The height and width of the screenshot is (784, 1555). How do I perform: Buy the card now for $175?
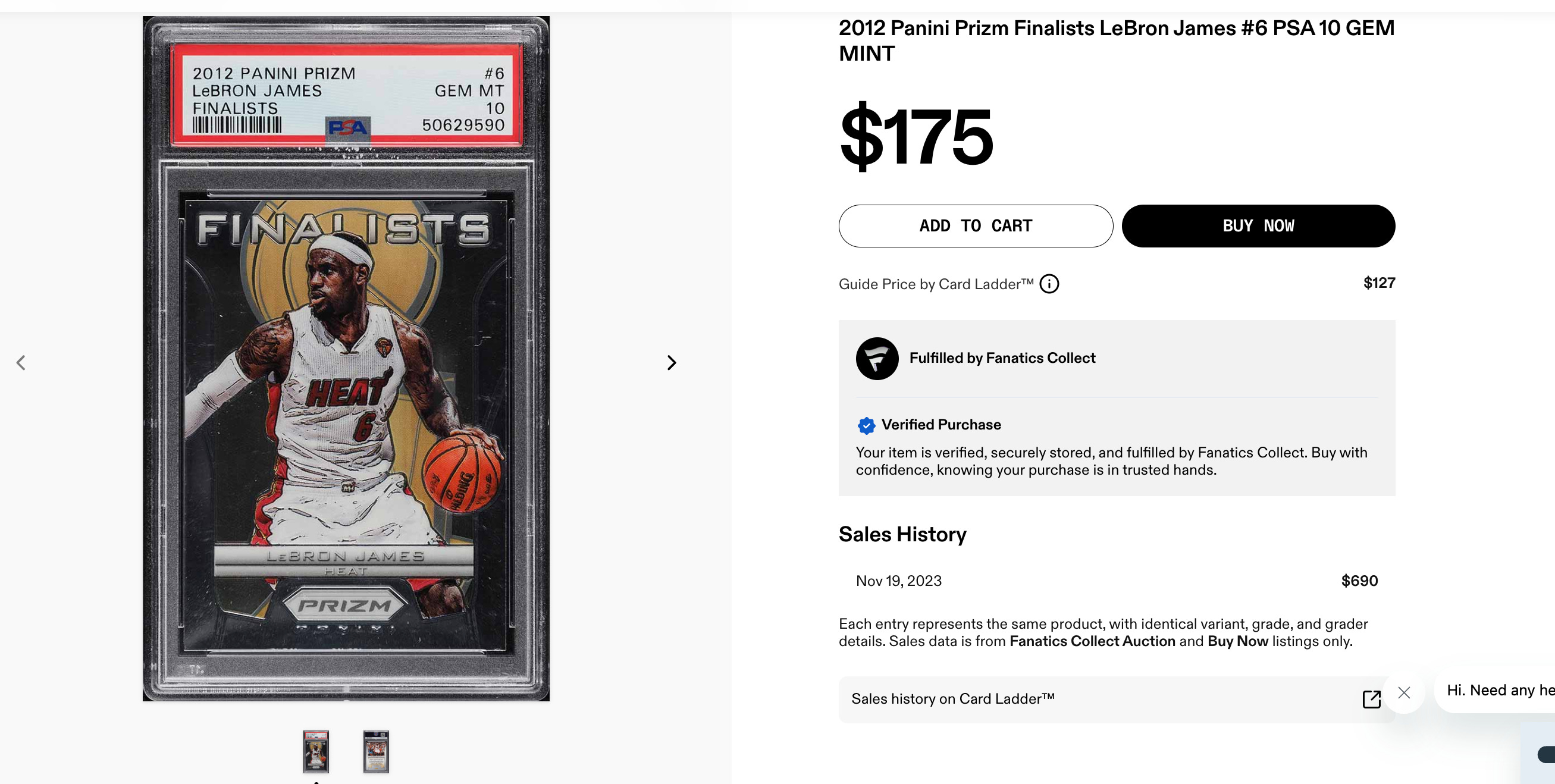pos(1258,225)
